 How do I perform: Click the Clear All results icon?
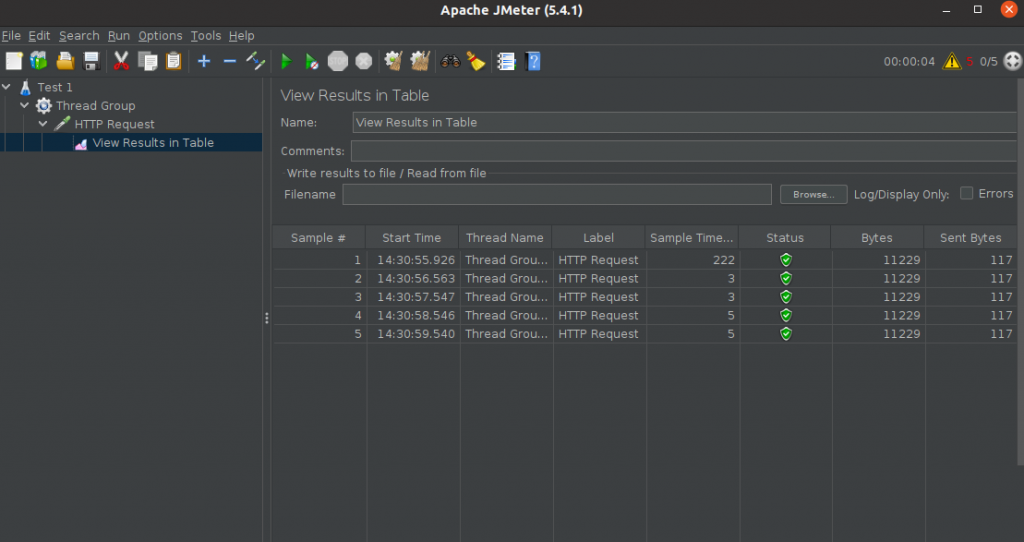420,61
